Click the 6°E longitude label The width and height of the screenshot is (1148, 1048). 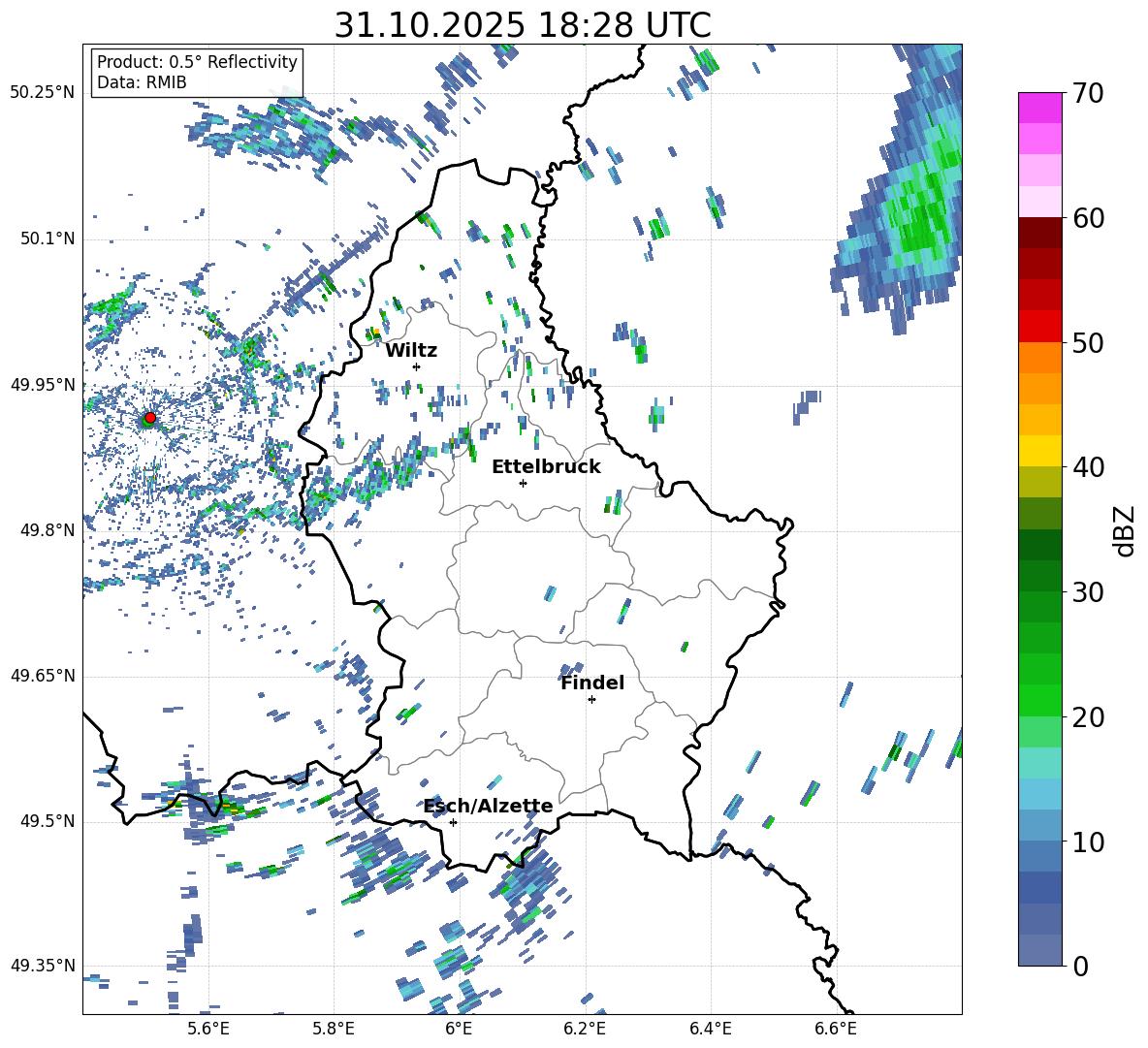459,1029
